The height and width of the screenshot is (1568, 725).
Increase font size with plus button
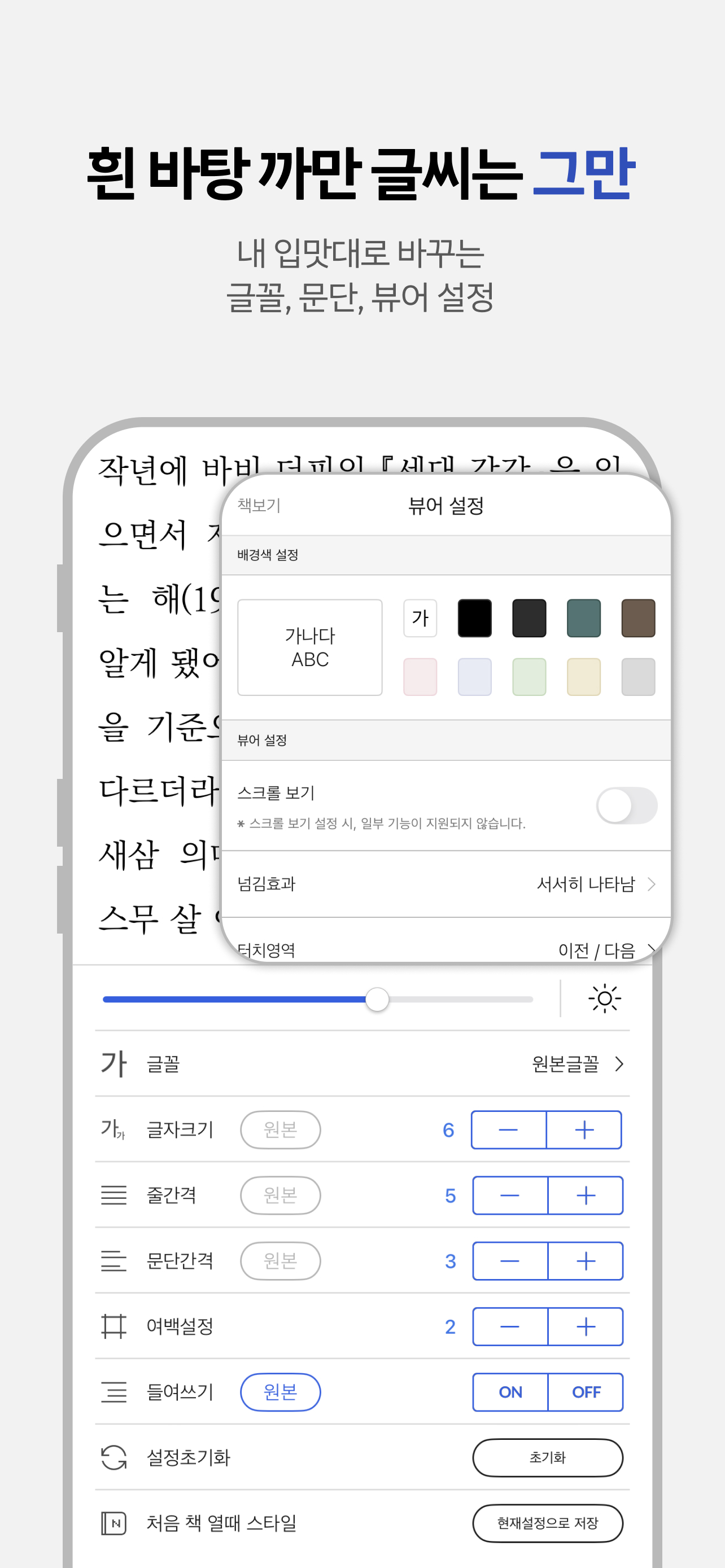pyautogui.click(x=584, y=1130)
